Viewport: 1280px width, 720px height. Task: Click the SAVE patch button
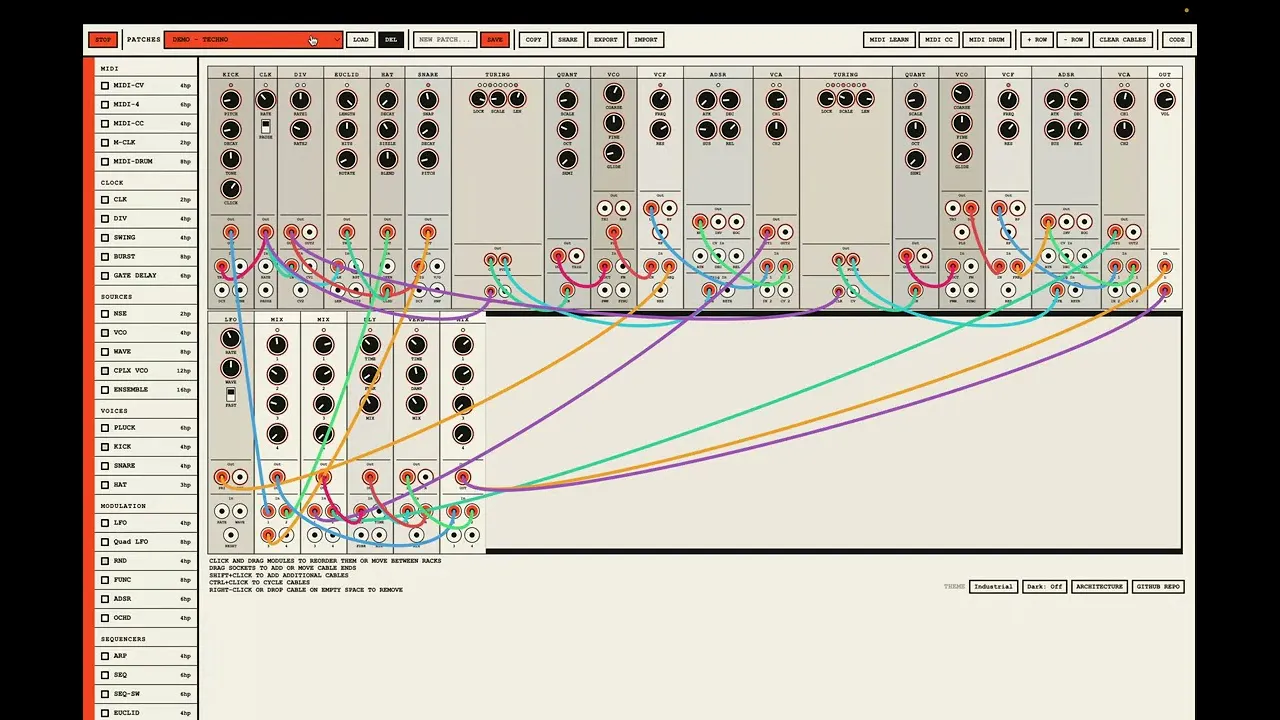pyautogui.click(x=494, y=40)
